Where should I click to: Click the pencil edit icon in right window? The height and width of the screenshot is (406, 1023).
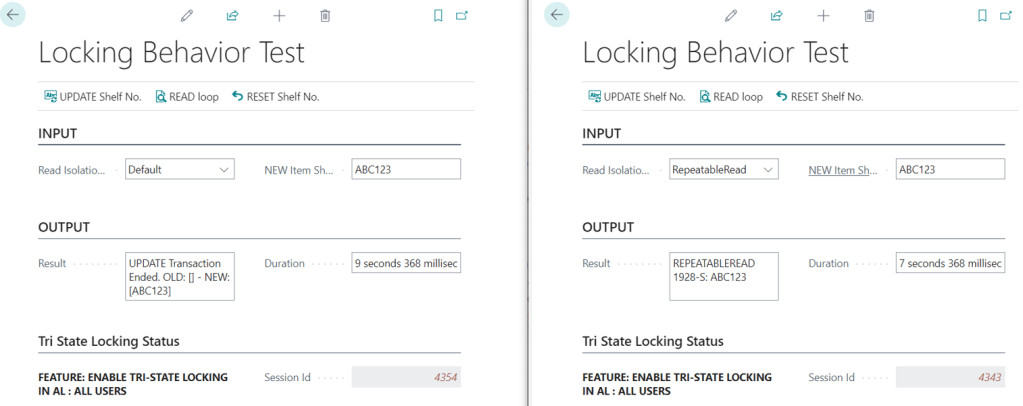(731, 16)
